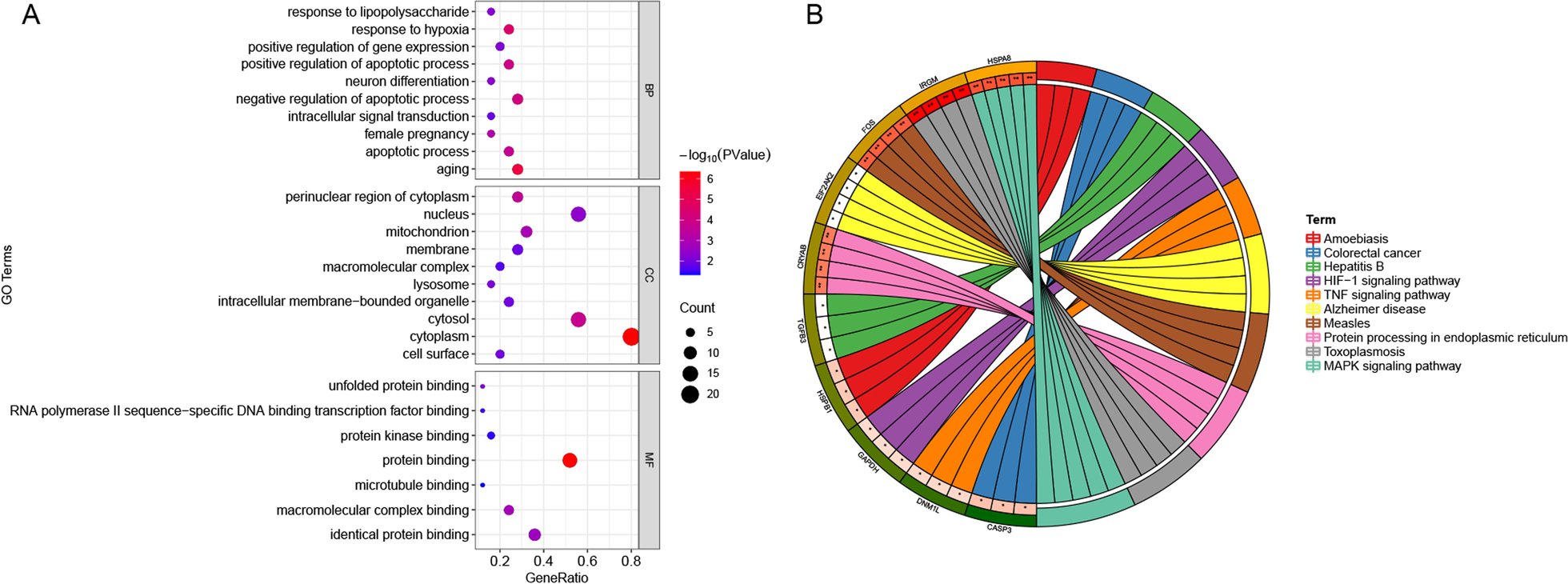Screen dimensions: 1568x584
Task: Click the Count 5 legend circle
Action: (690, 332)
